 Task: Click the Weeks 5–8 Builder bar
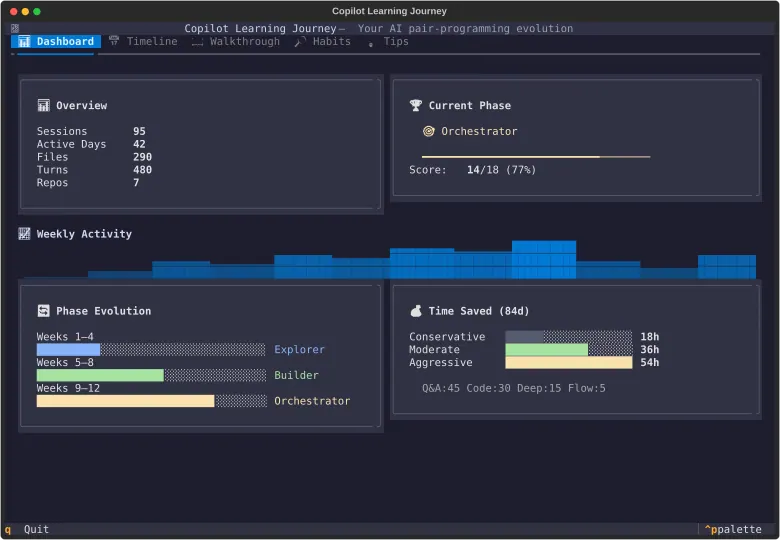click(151, 375)
